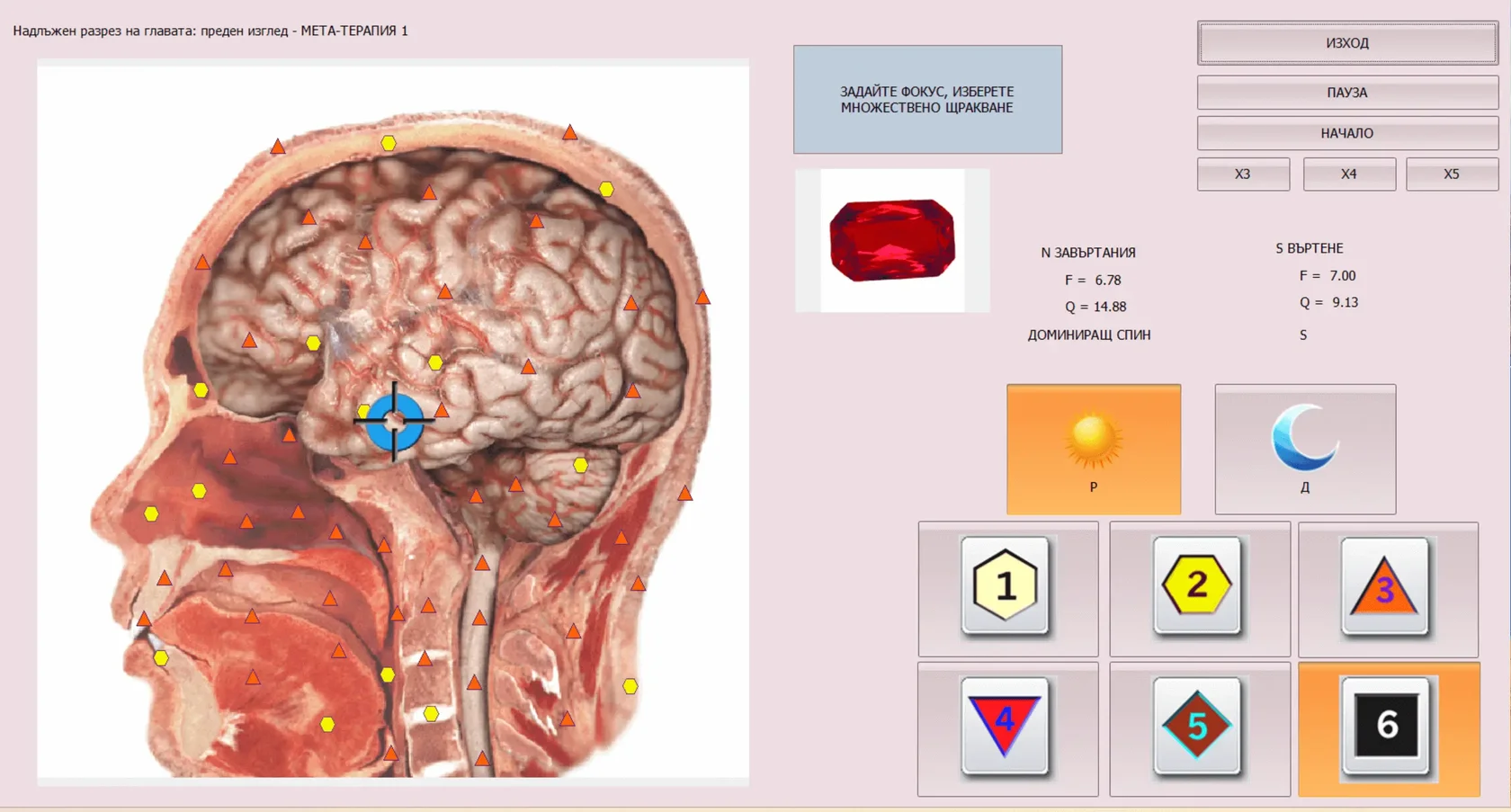The width and height of the screenshot is (1511, 812).
Task: Select the yellow hexagon number 2 icon
Action: [1197, 585]
